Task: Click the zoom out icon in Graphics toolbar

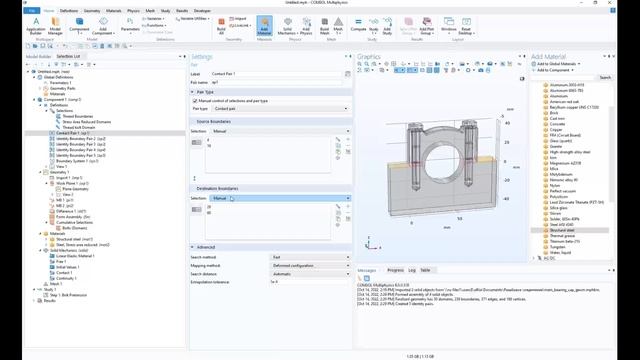Action: pyautogui.click(x=367, y=64)
